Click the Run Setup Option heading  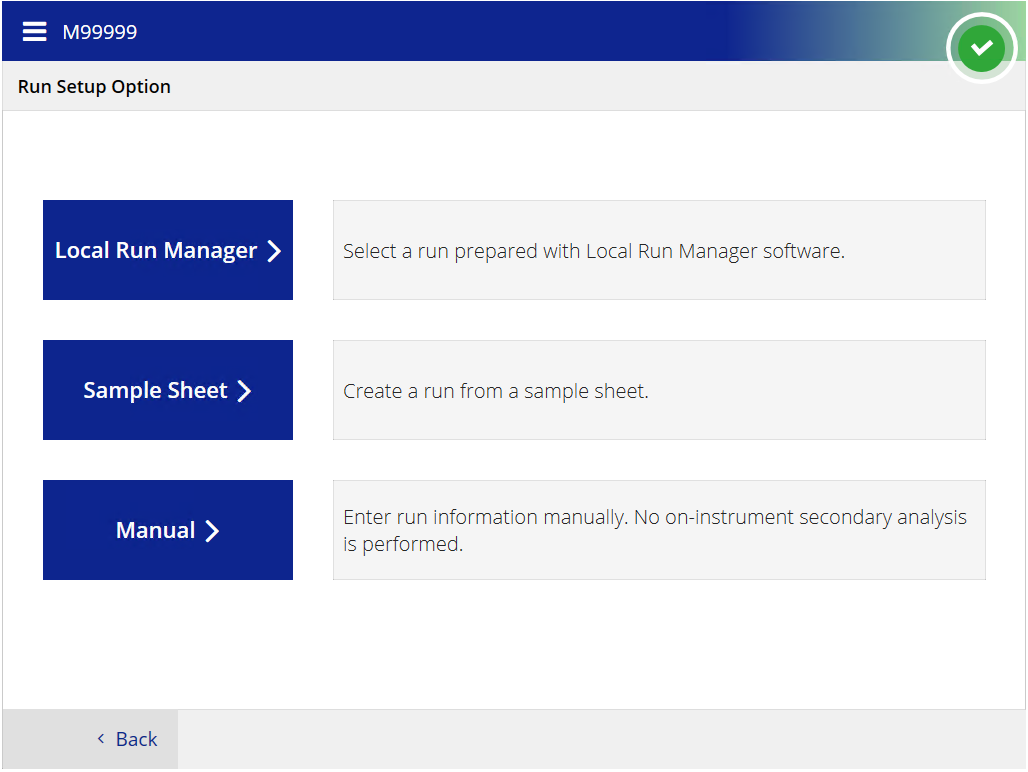(94, 87)
